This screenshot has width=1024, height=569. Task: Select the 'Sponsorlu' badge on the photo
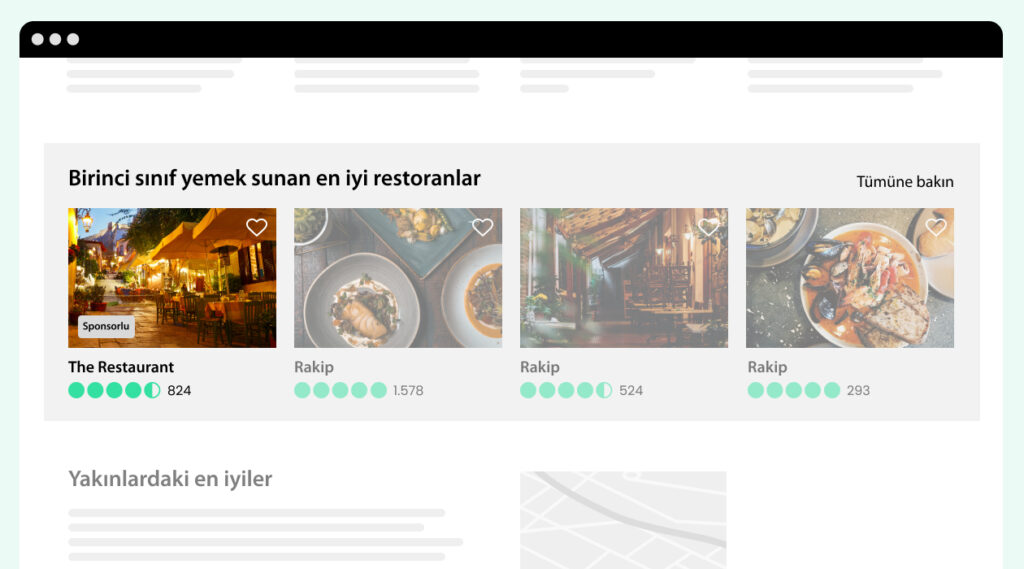coord(106,326)
